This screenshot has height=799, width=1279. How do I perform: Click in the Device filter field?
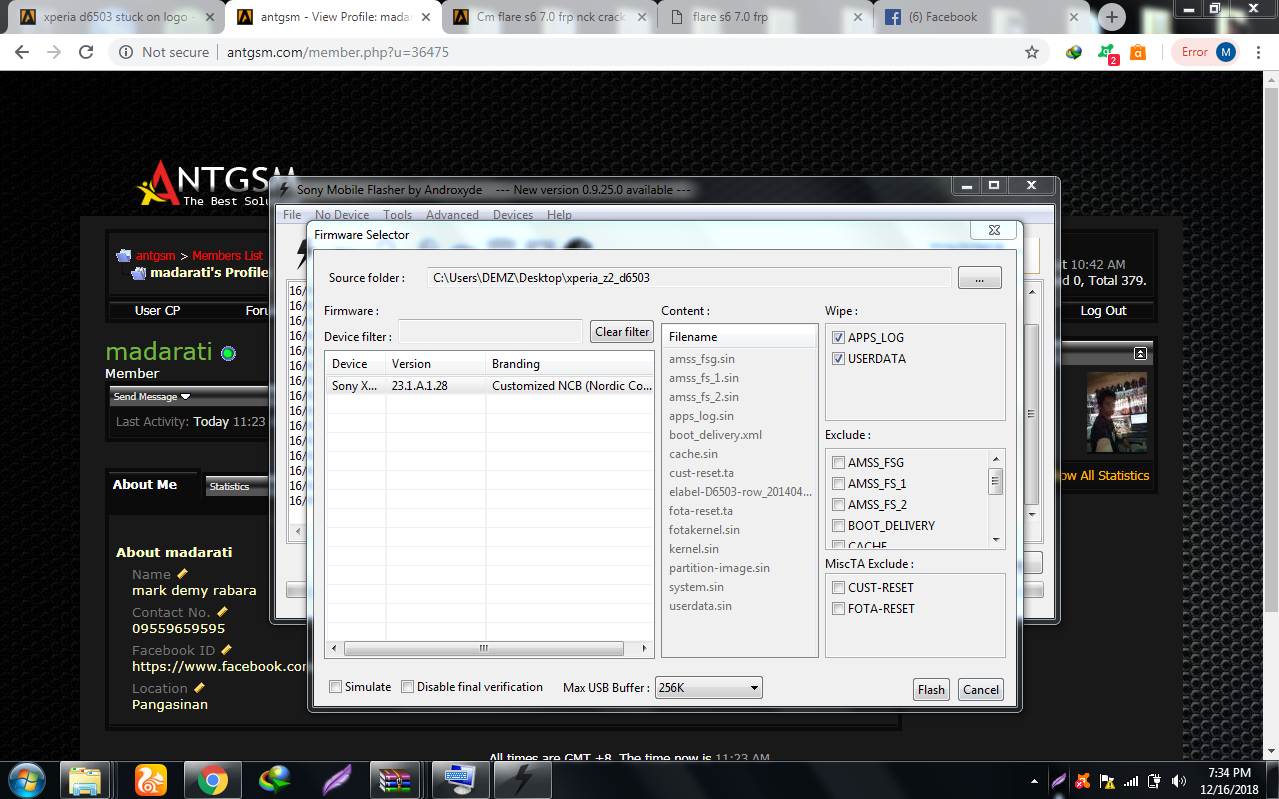(490, 332)
